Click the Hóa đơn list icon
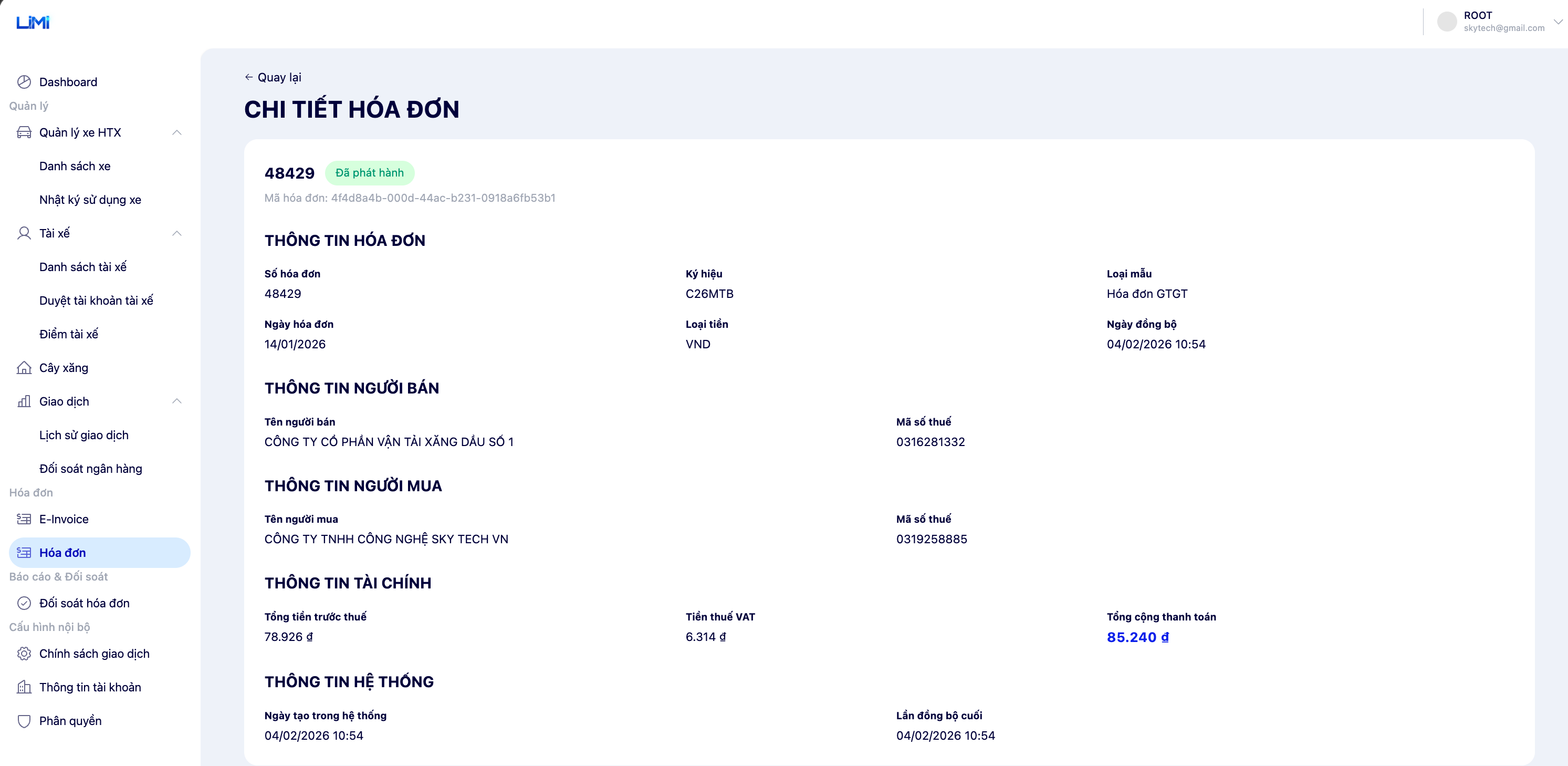Viewport: 1568px width, 766px height. pyautogui.click(x=24, y=552)
